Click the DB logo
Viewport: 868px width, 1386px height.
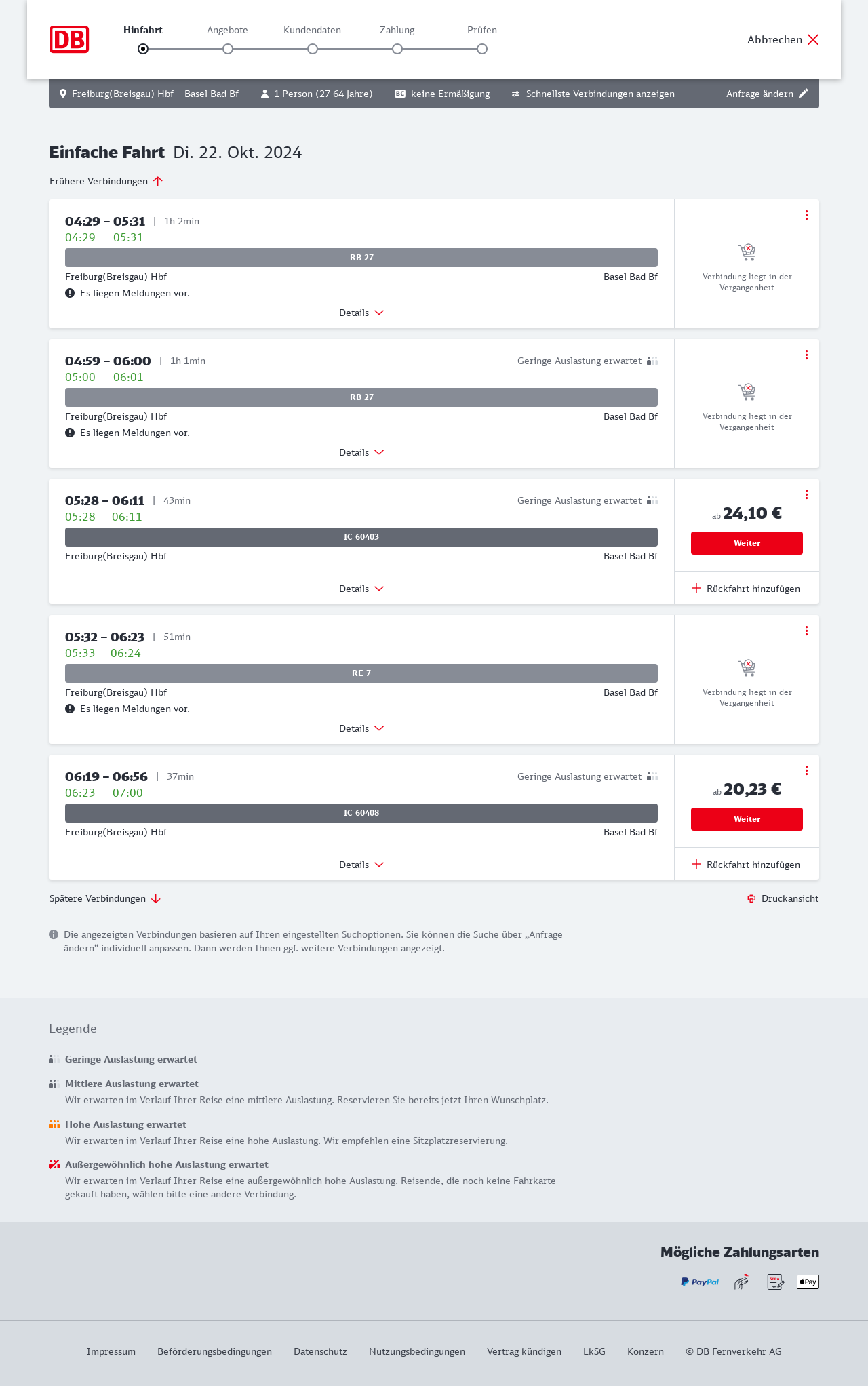tap(69, 39)
